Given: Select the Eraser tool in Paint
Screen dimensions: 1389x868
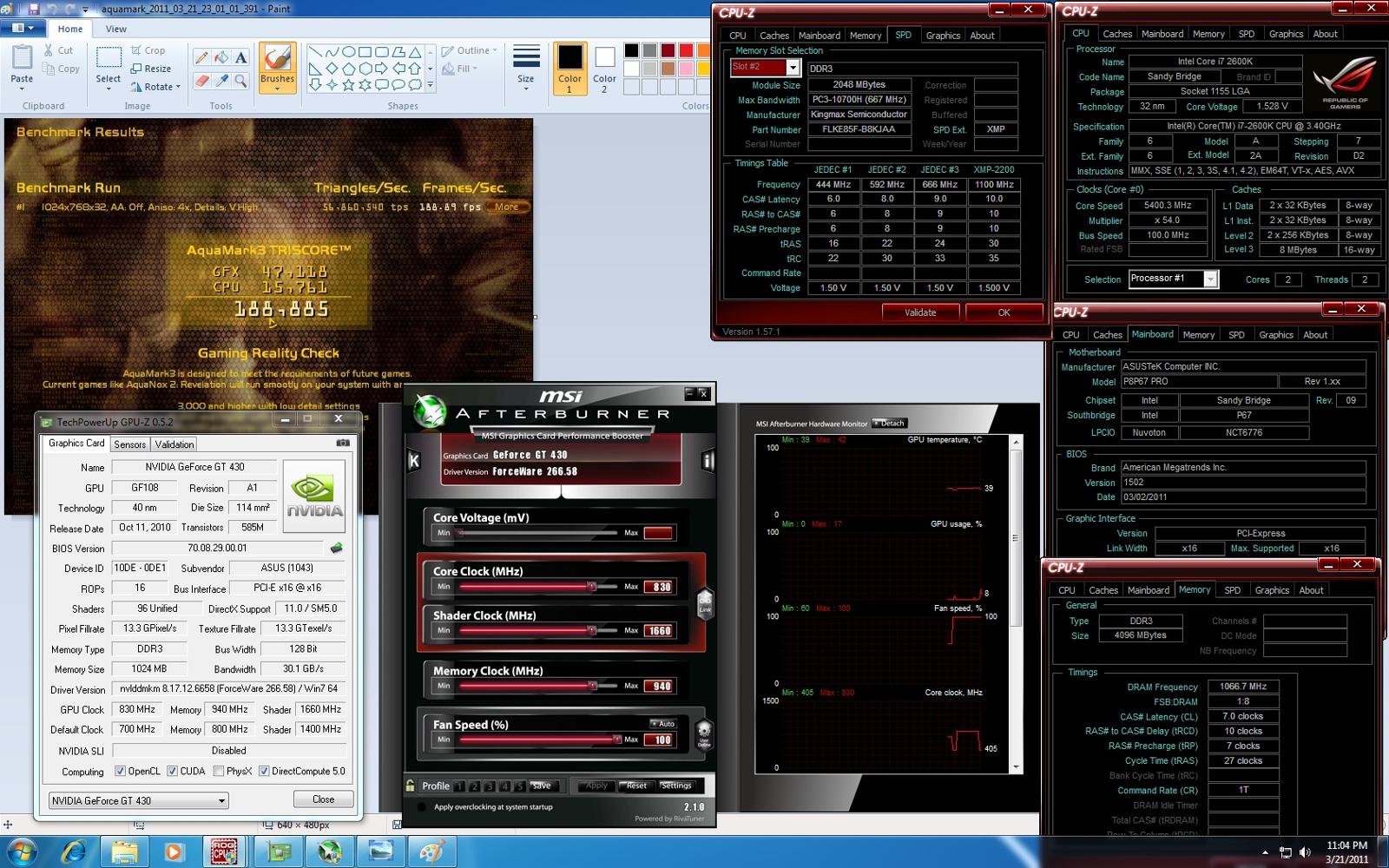Looking at the screenshot, I should 201,80.
